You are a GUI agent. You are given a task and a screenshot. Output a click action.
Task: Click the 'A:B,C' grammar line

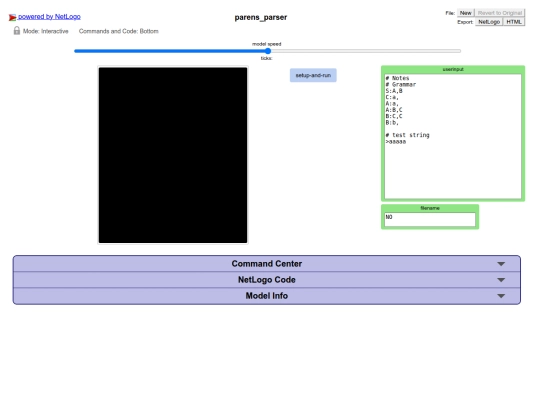[394, 110]
